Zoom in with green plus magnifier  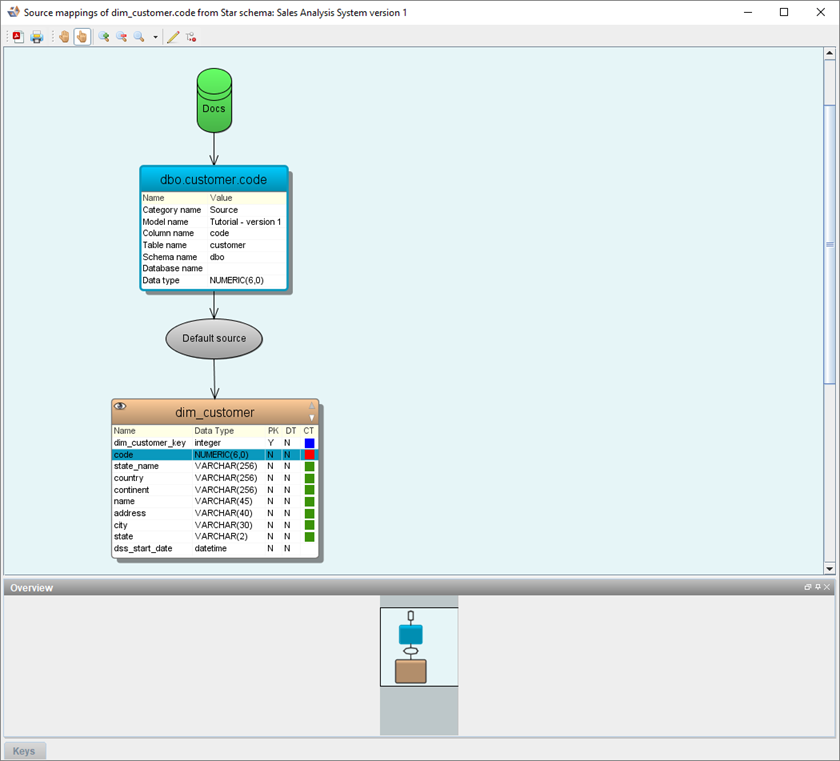tap(104, 37)
